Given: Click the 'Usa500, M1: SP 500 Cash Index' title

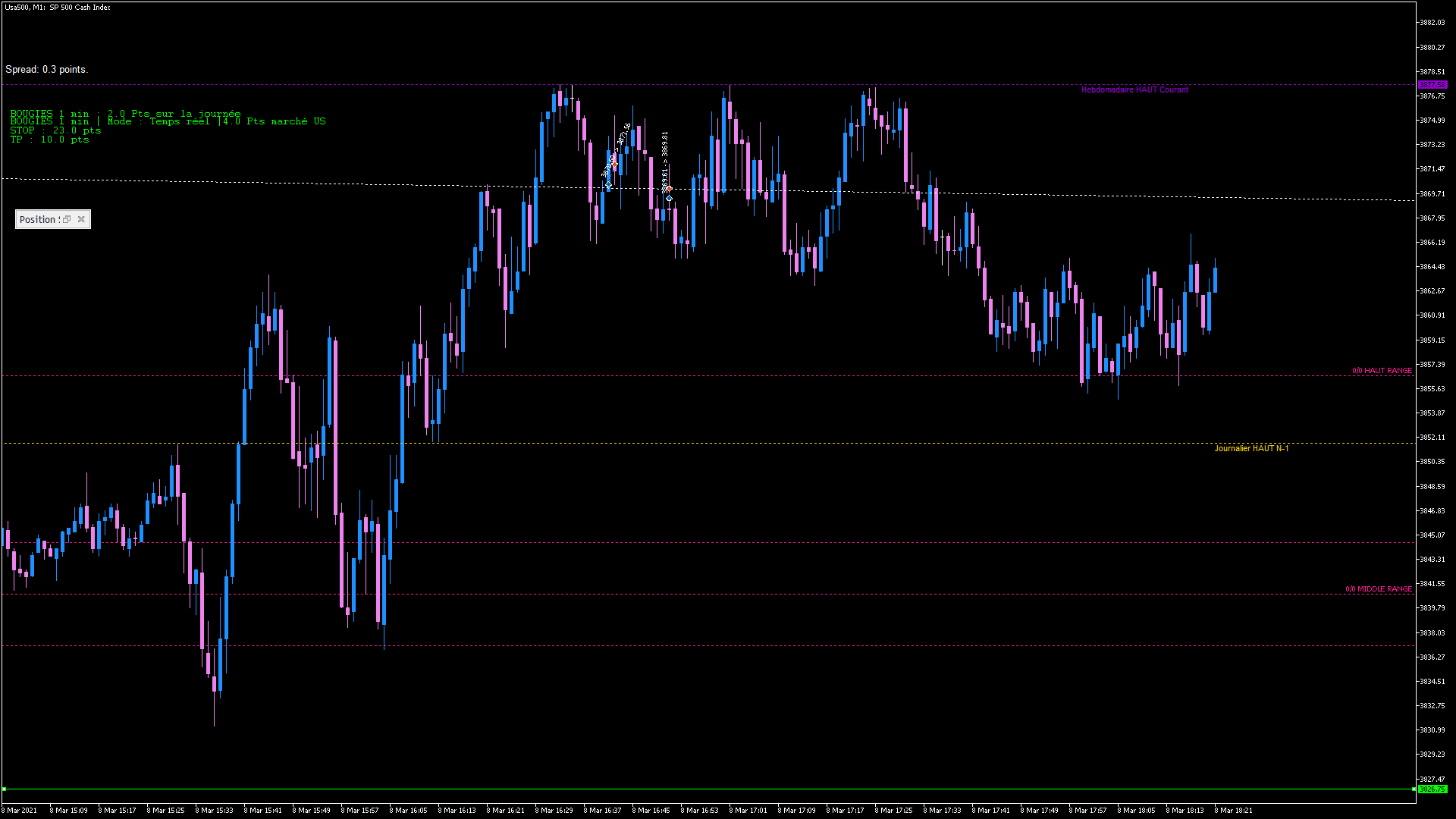Looking at the screenshot, I should [x=58, y=7].
